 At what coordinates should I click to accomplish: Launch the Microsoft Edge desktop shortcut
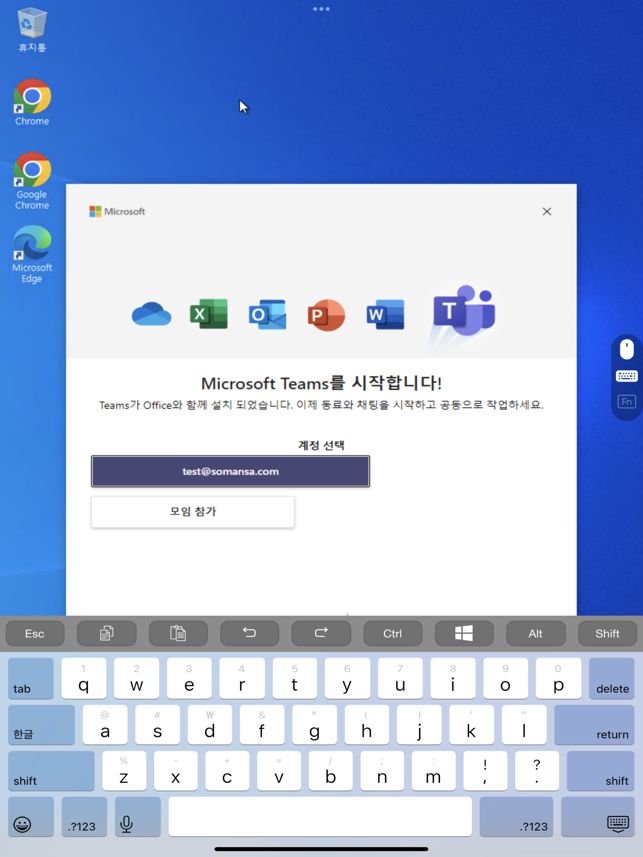pyautogui.click(x=32, y=255)
